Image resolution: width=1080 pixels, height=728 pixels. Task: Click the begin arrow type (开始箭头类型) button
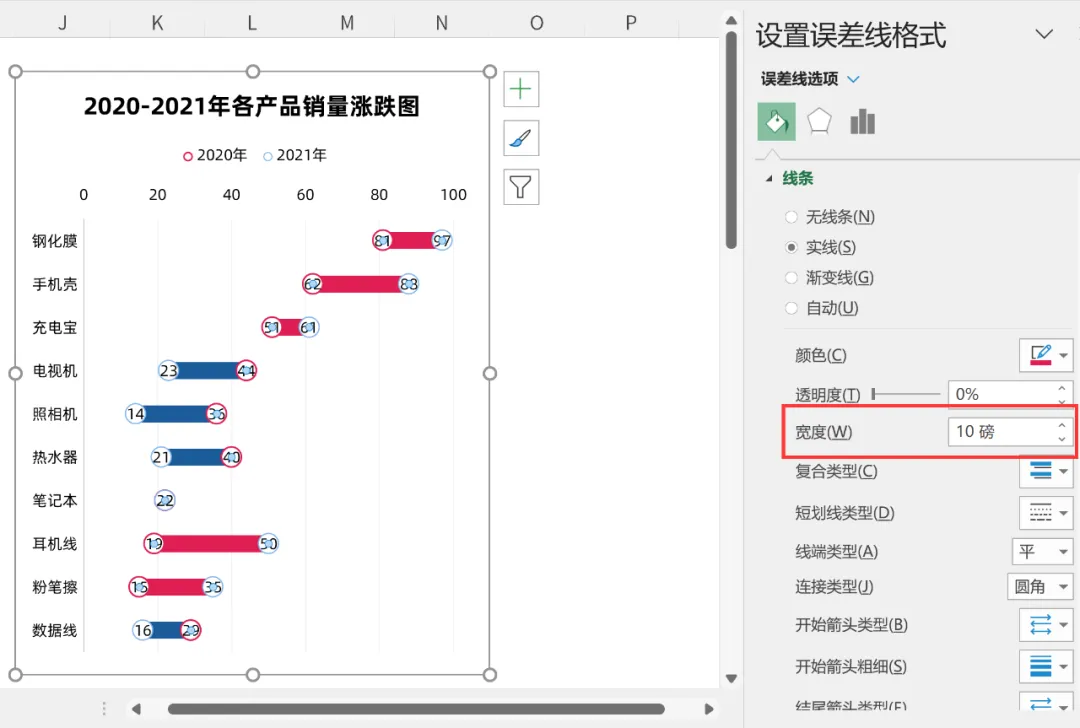(1045, 625)
